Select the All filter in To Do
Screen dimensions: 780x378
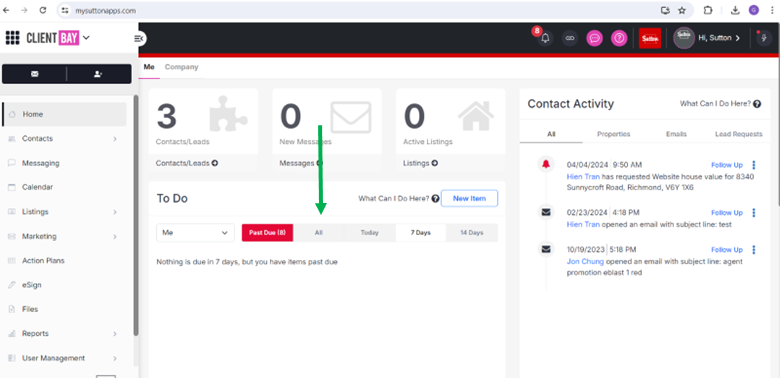click(319, 233)
